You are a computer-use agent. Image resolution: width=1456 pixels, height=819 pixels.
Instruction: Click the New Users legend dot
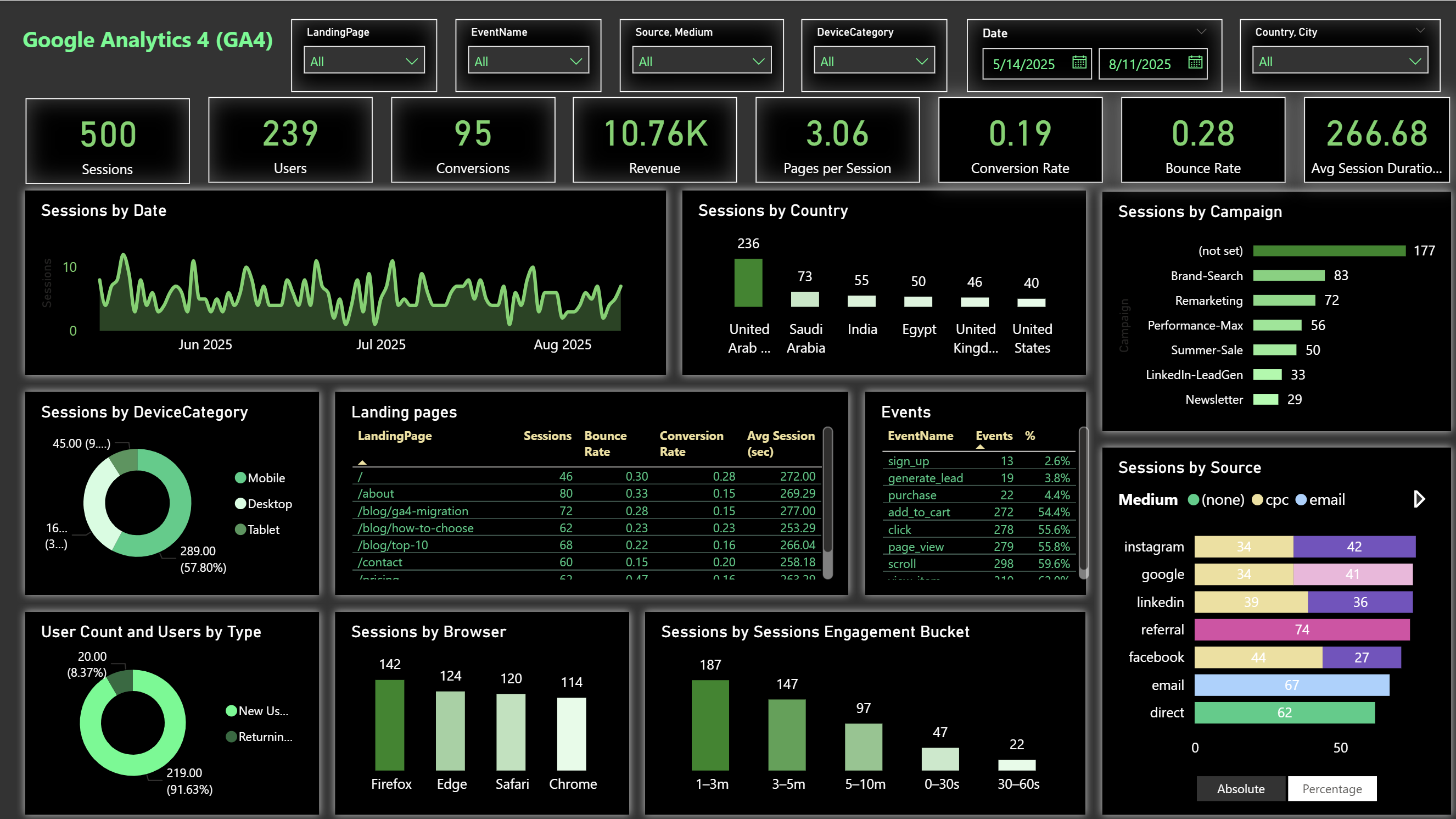click(231, 711)
